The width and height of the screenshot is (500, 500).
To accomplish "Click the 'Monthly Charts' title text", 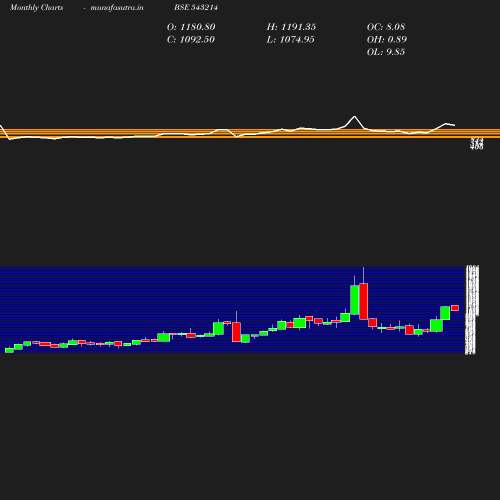I will tap(36, 8).
